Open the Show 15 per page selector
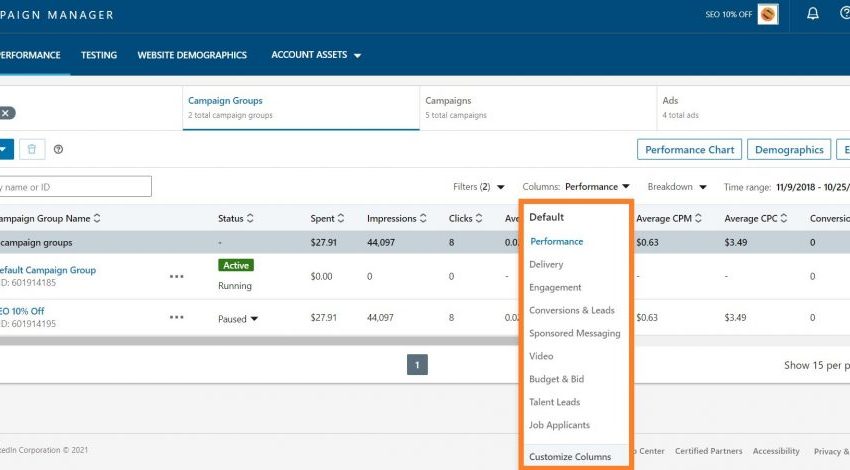 [x=817, y=365]
